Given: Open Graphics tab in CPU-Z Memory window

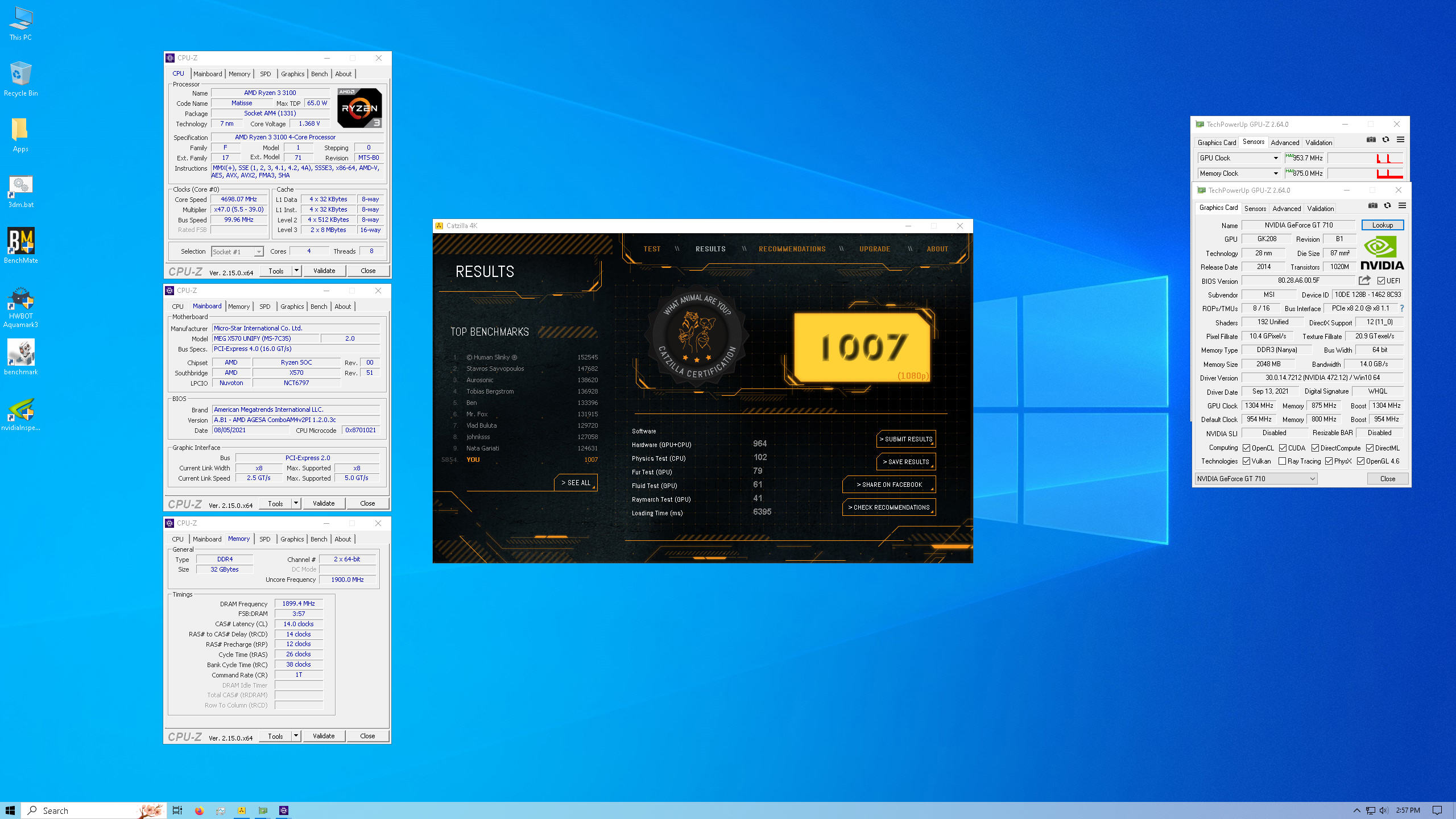Looking at the screenshot, I should (x=292, y=539).
